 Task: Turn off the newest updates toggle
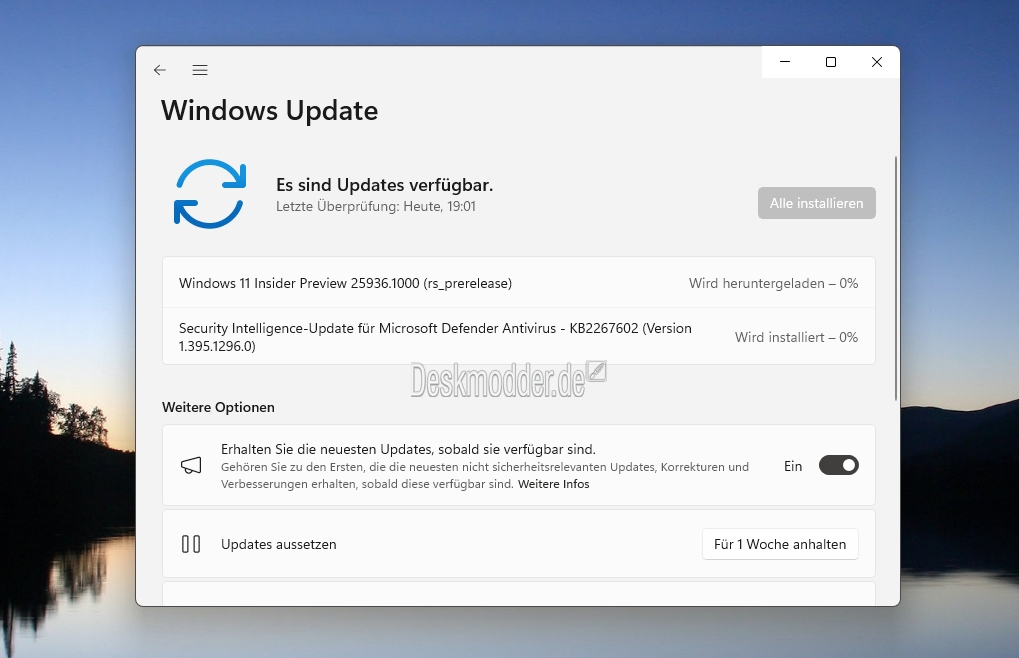click(x=838, y=465)
